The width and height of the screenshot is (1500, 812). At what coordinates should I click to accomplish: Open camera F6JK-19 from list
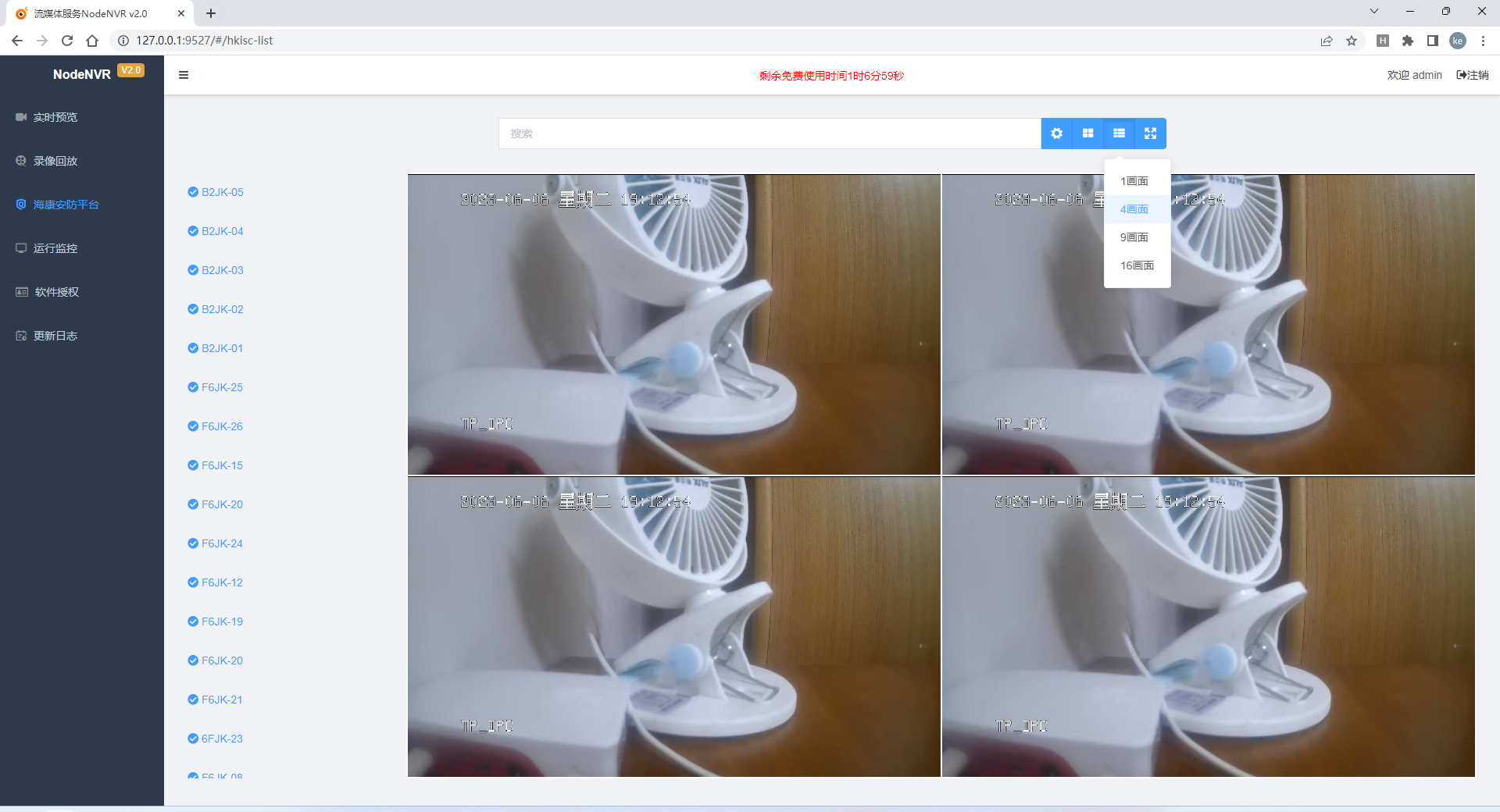[222, 621]
